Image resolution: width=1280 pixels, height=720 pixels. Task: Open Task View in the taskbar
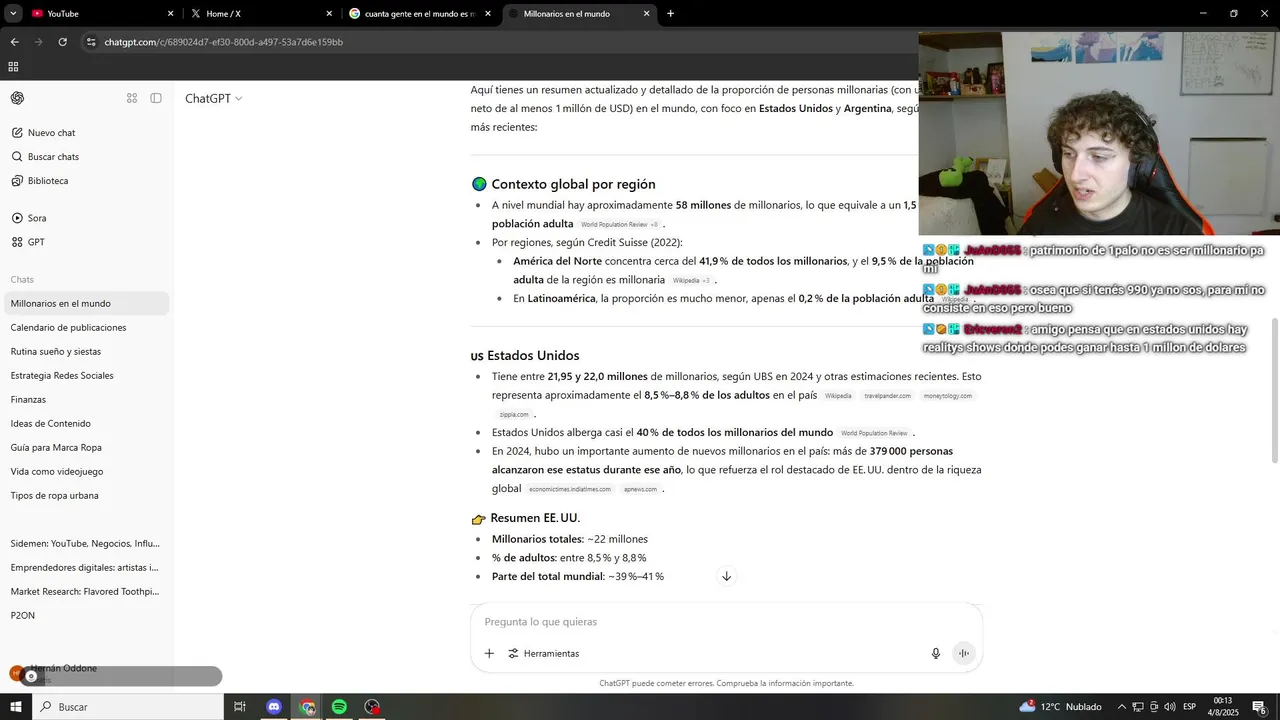(x=240, y=707)
